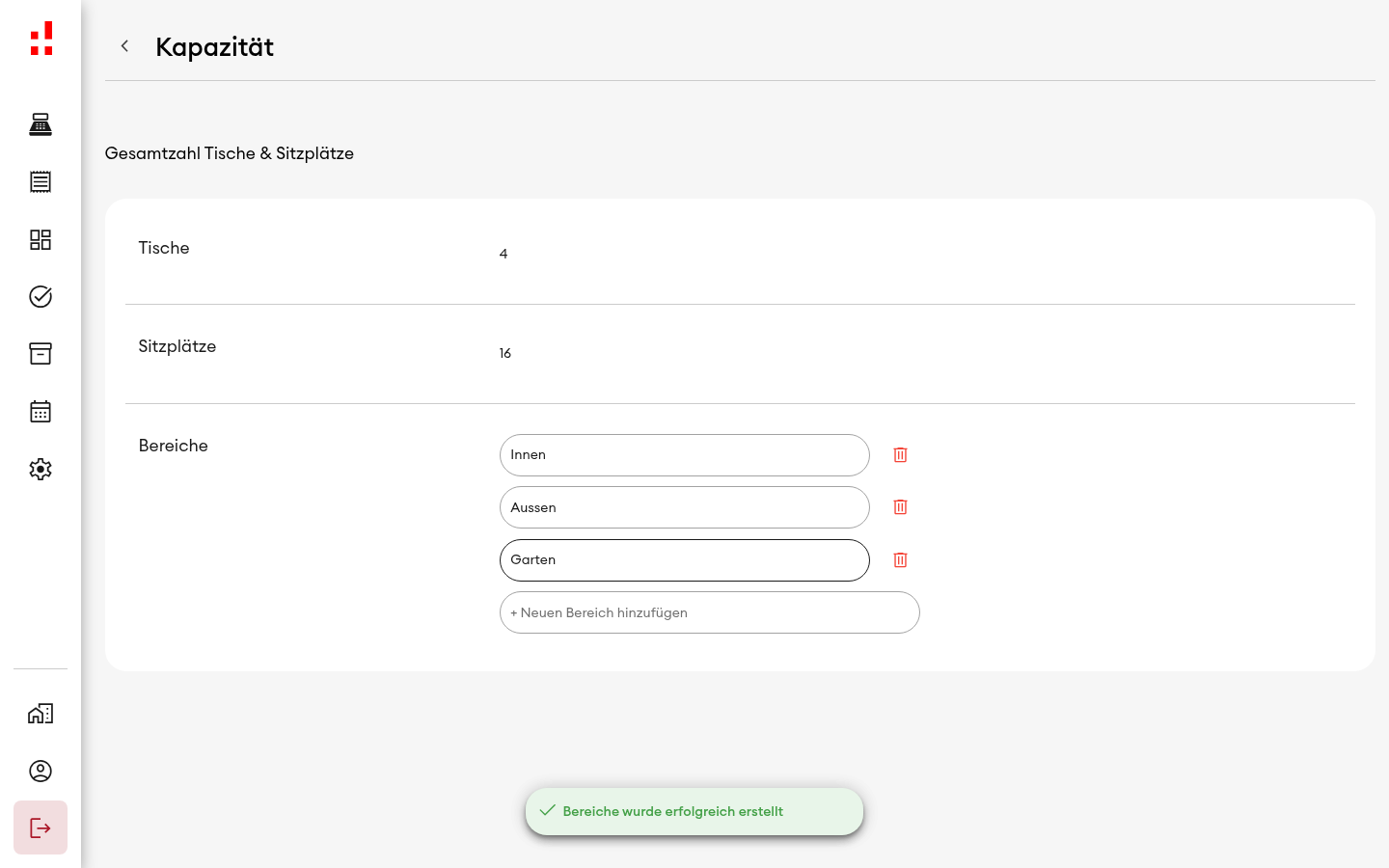Delete the Innen area
This screenshot has height=868, width=1389.
[900, 454]
